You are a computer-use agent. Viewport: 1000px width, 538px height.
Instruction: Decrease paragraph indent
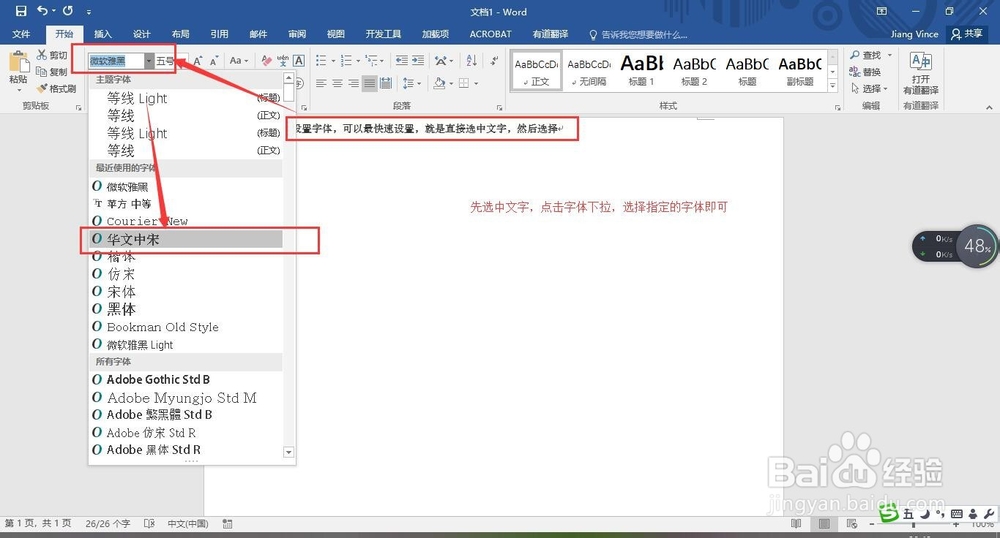402,61
